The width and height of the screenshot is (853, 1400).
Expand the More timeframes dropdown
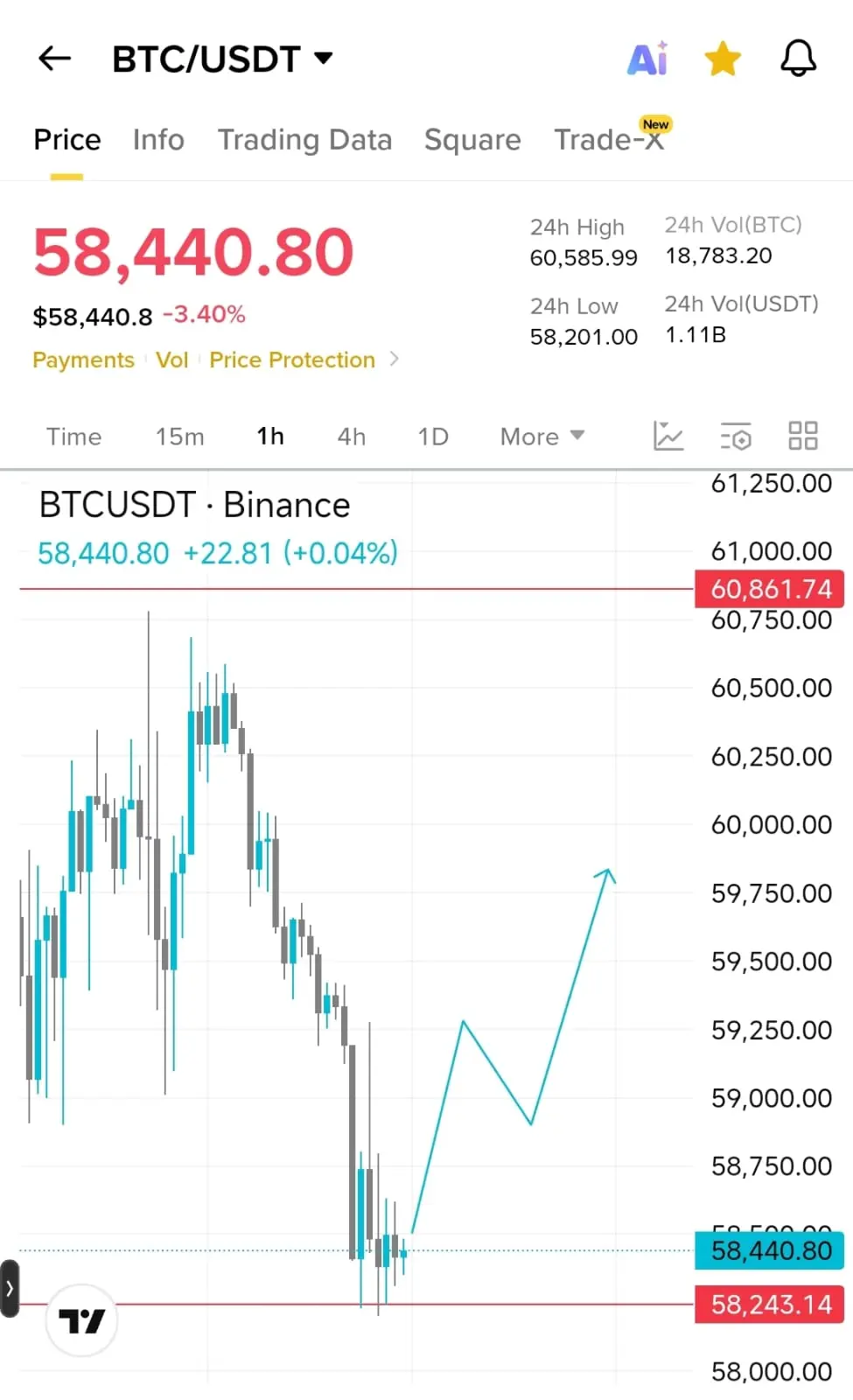[x=542, y=436]
